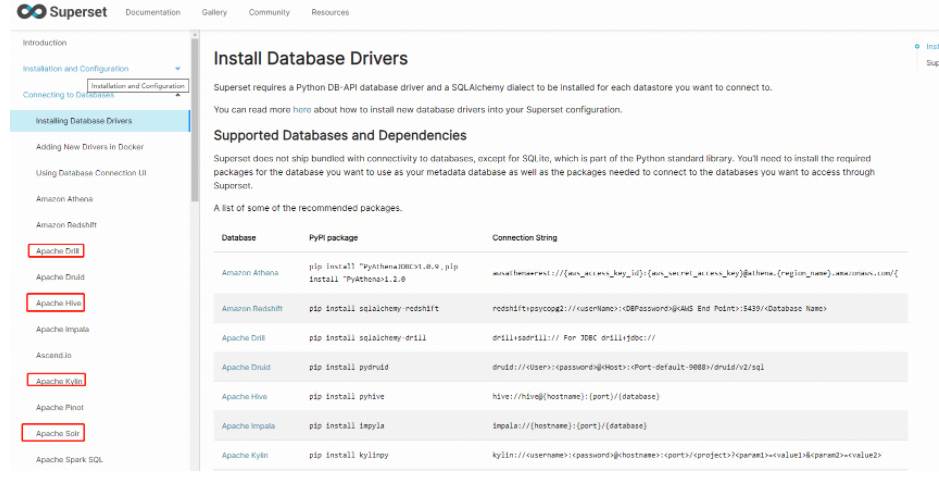Open Apache Druid sidebar page
The height and width of the screenshot is (485, 939).
point(60,277)
